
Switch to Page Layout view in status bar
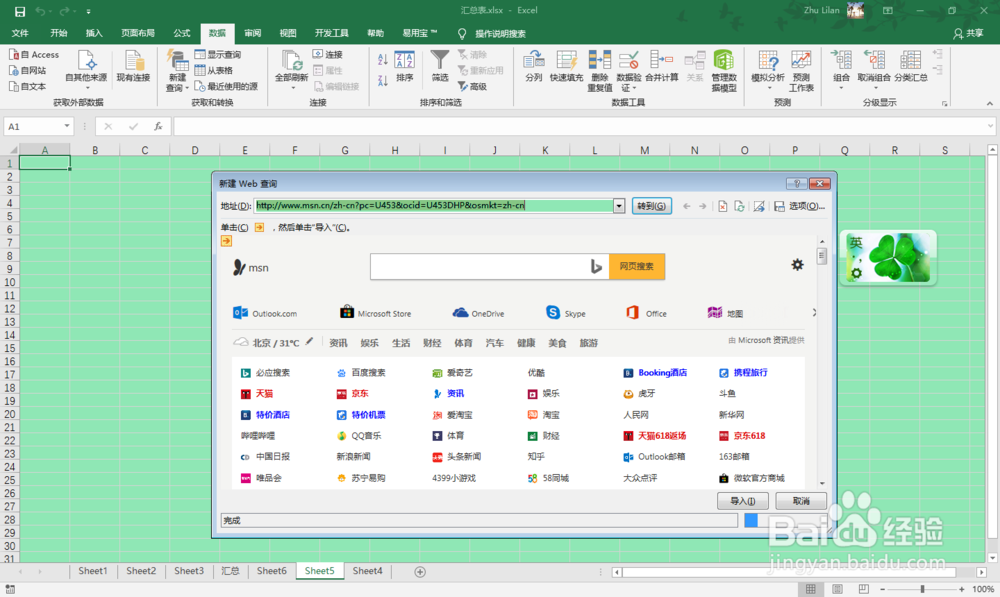tap(837, 589)
